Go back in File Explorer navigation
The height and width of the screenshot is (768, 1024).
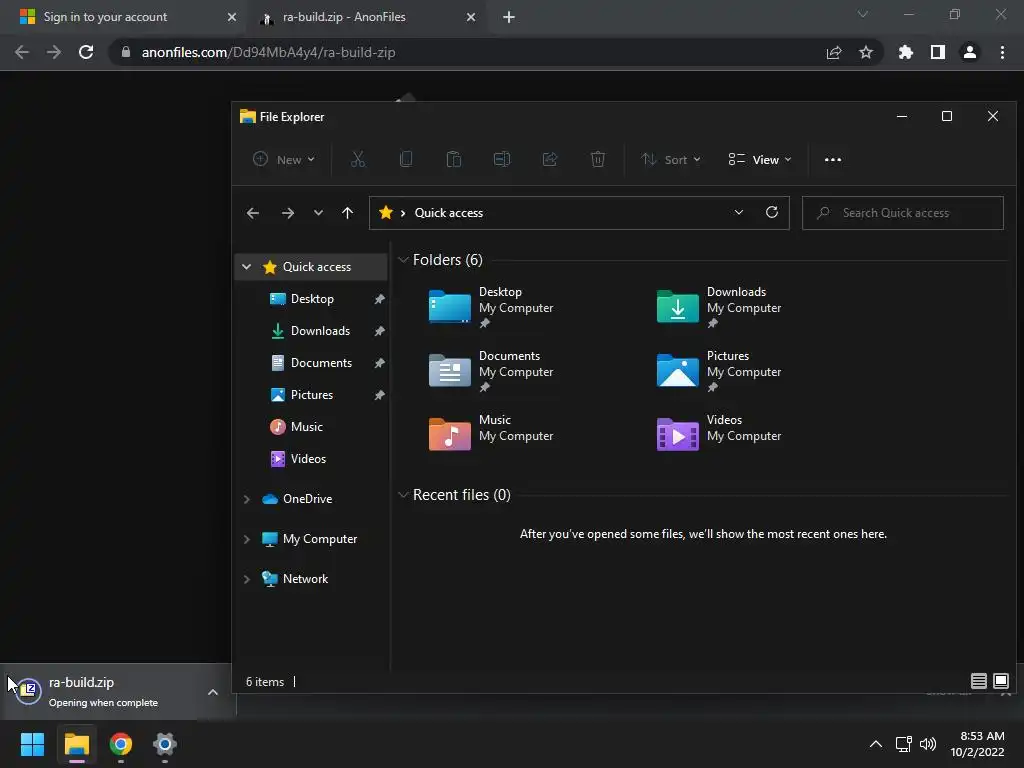point(253,213)
